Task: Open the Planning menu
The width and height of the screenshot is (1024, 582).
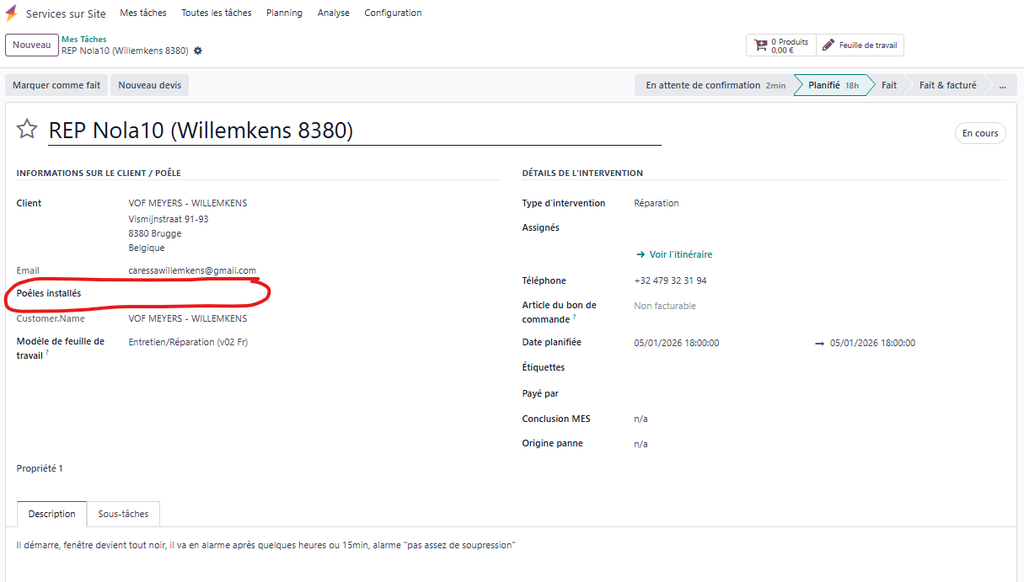Action: (x=284, y=13)
